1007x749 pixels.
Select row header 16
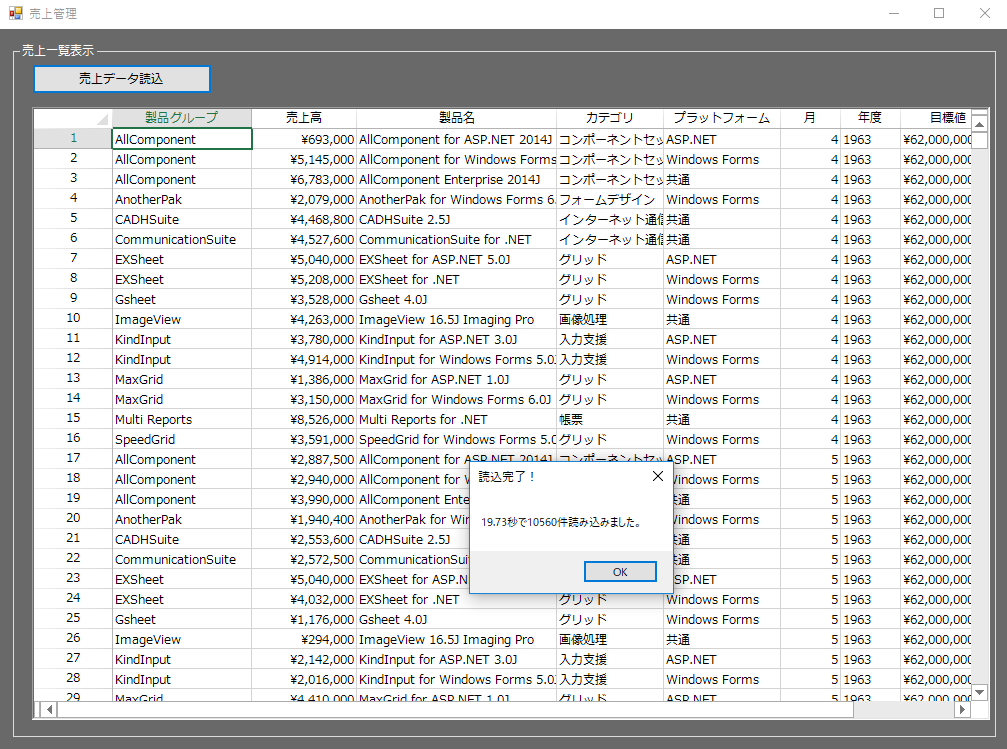tap(73, 439)
